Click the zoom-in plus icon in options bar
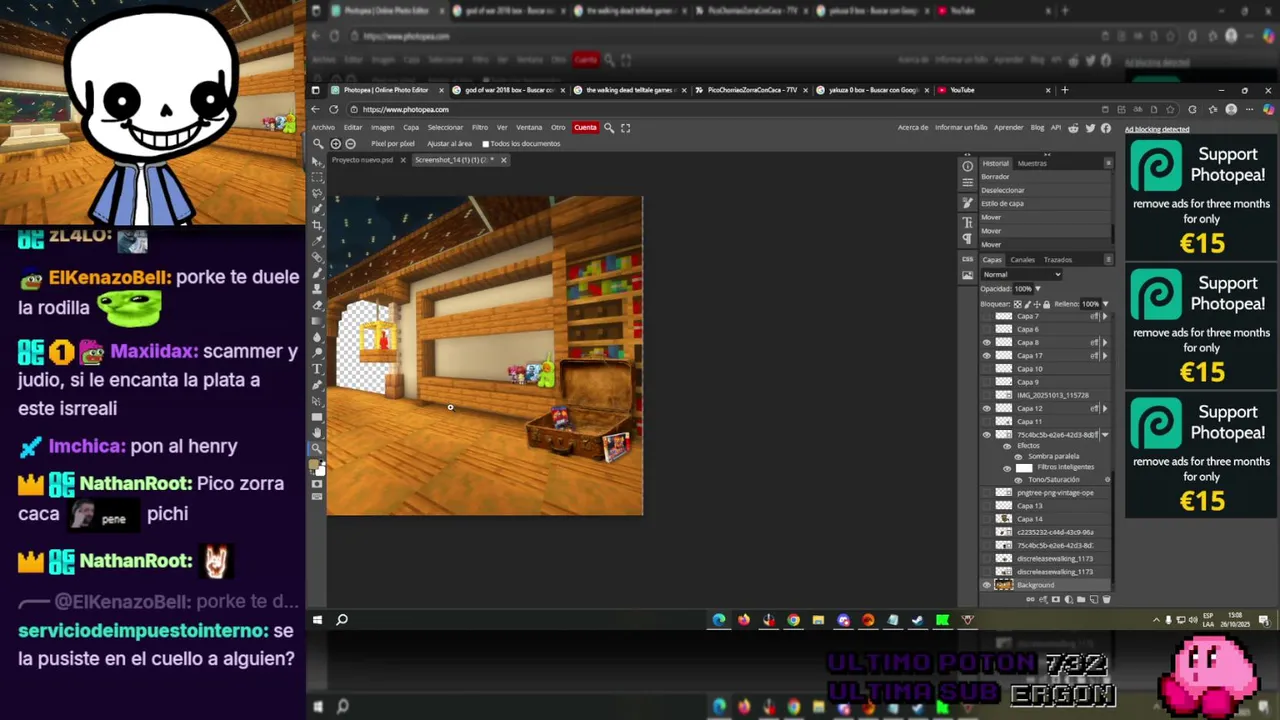The image size is (1280, 720). 336,144
